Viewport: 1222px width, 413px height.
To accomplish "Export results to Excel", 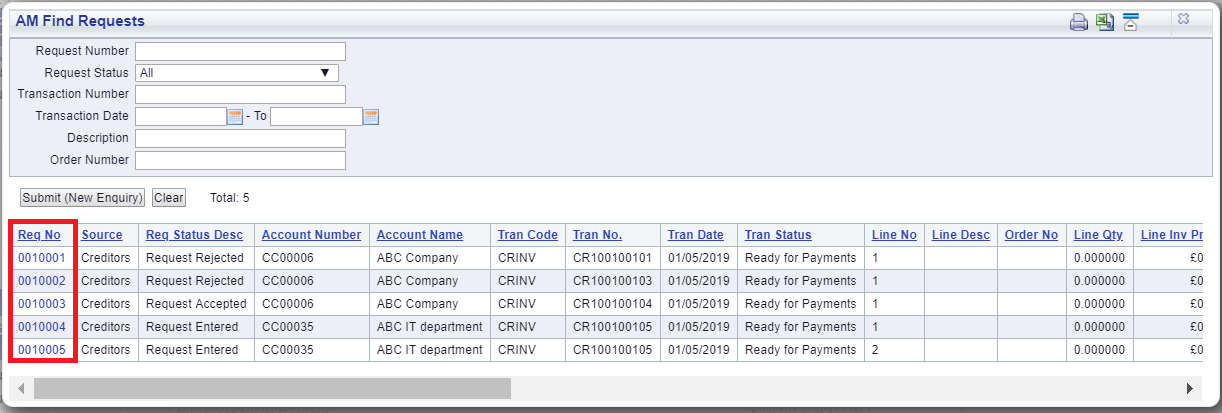I will pos(1105,23).
